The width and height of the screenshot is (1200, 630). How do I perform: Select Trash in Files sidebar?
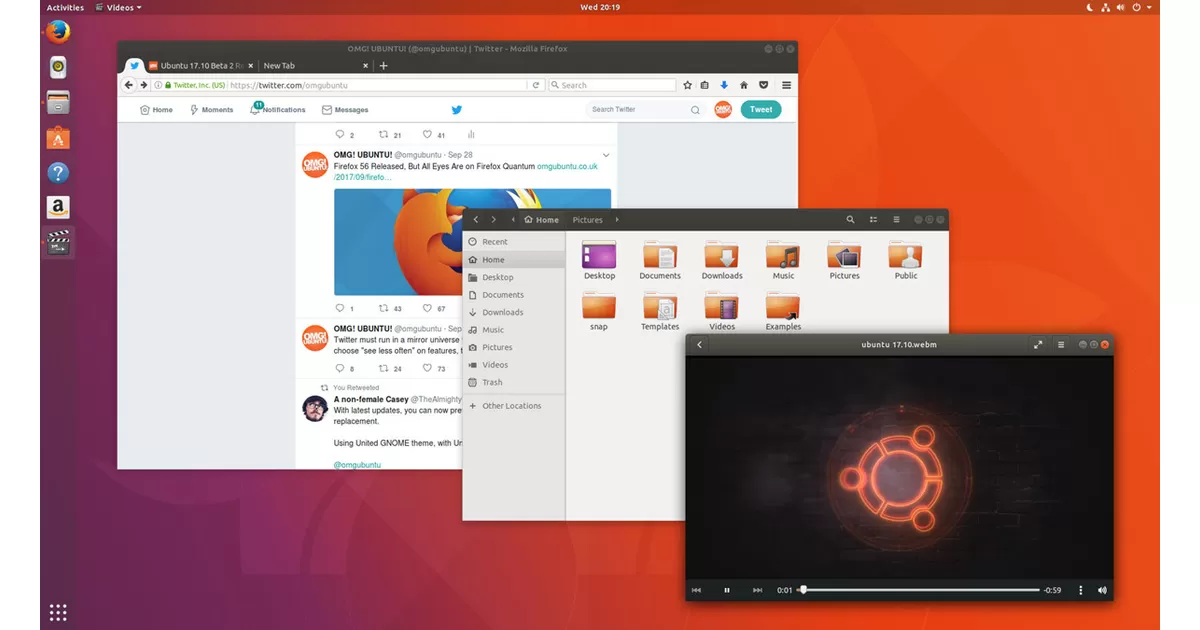(x=514, y=382)
